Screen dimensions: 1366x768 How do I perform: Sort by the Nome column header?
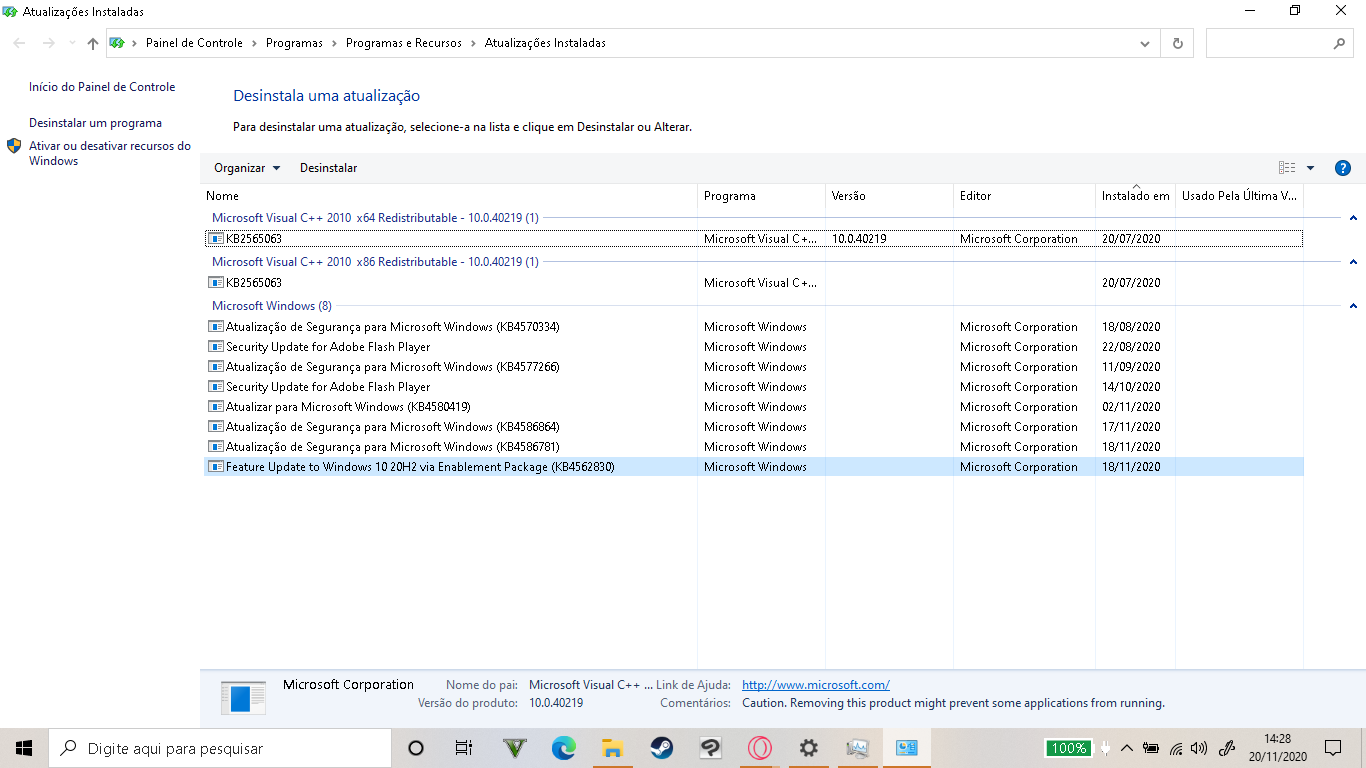click(450, 196)
